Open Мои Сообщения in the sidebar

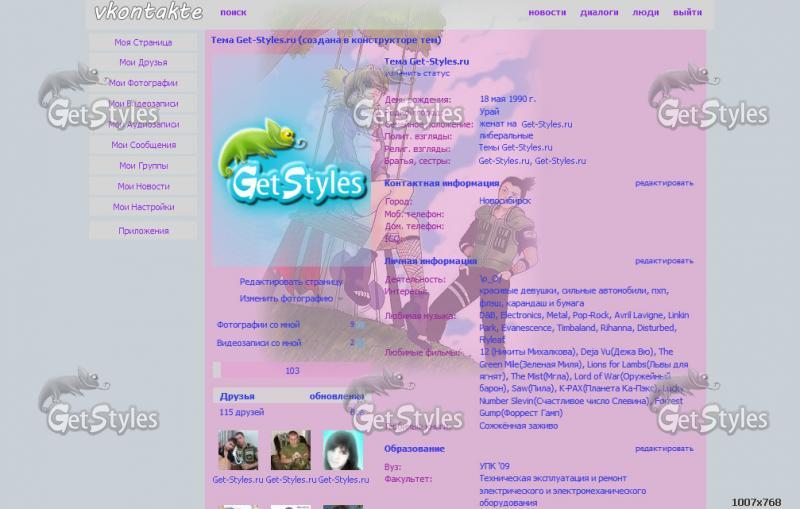pos(143,145)
